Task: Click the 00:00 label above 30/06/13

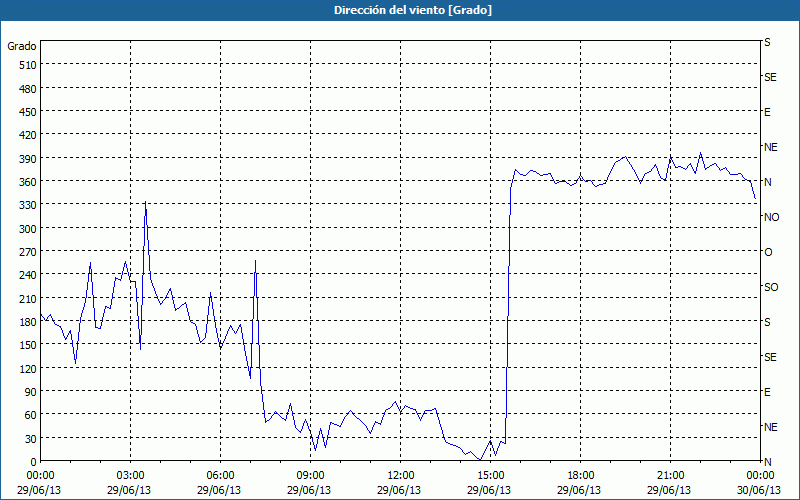Action: (x=760, y=476)
